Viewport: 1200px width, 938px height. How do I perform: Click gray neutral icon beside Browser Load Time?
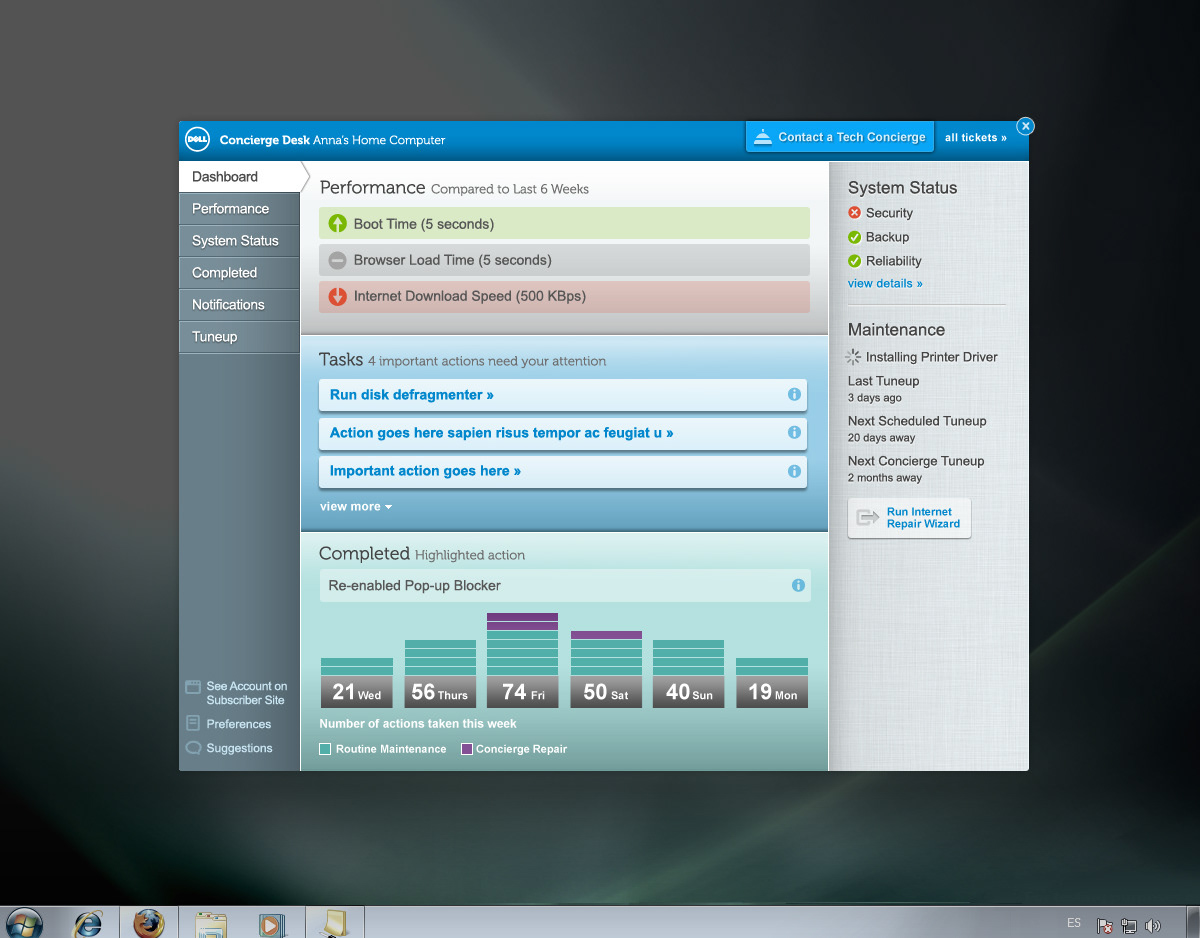[337, 260]
